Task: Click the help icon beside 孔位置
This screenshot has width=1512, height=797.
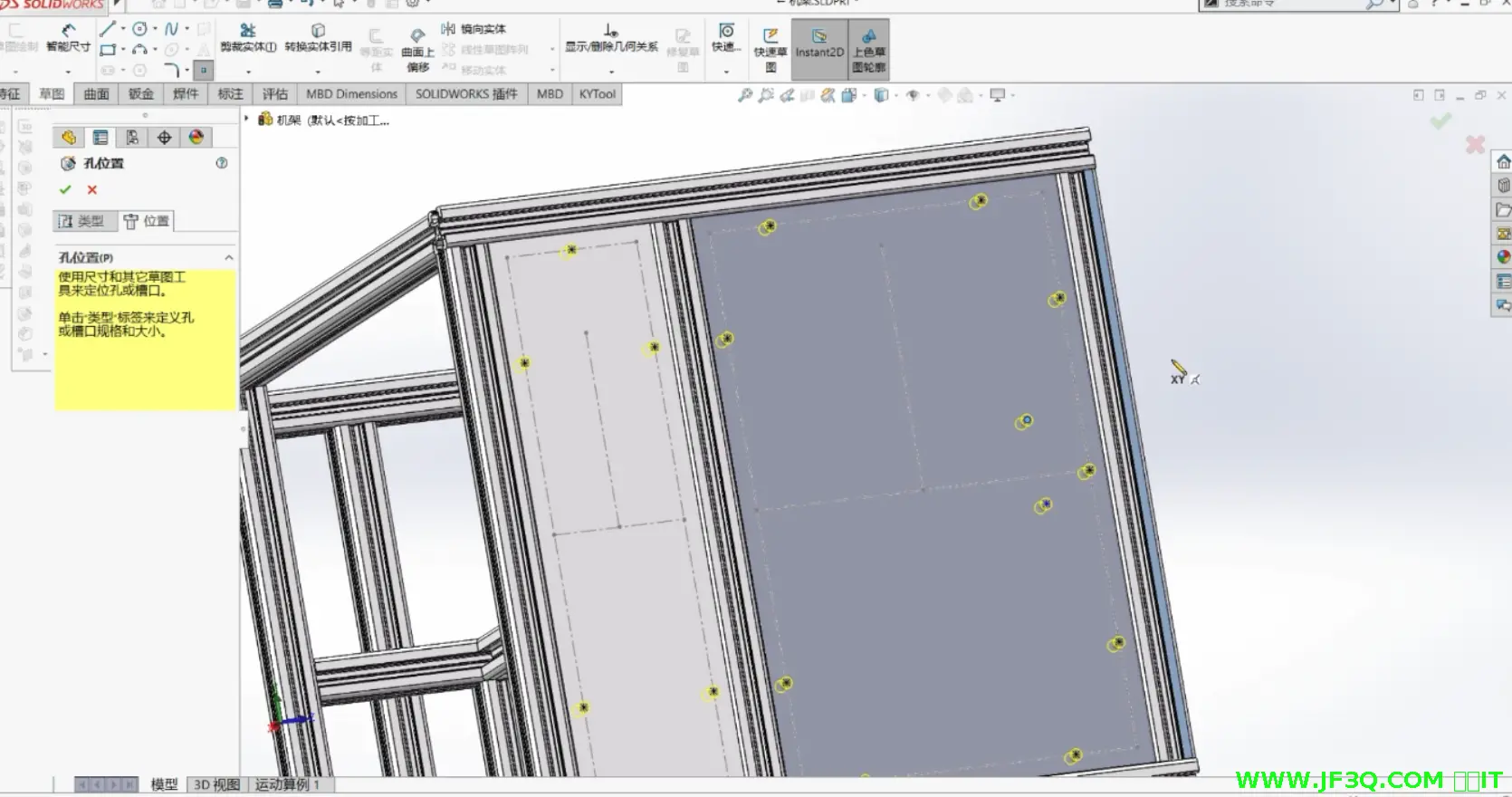Action: [222, 163]
